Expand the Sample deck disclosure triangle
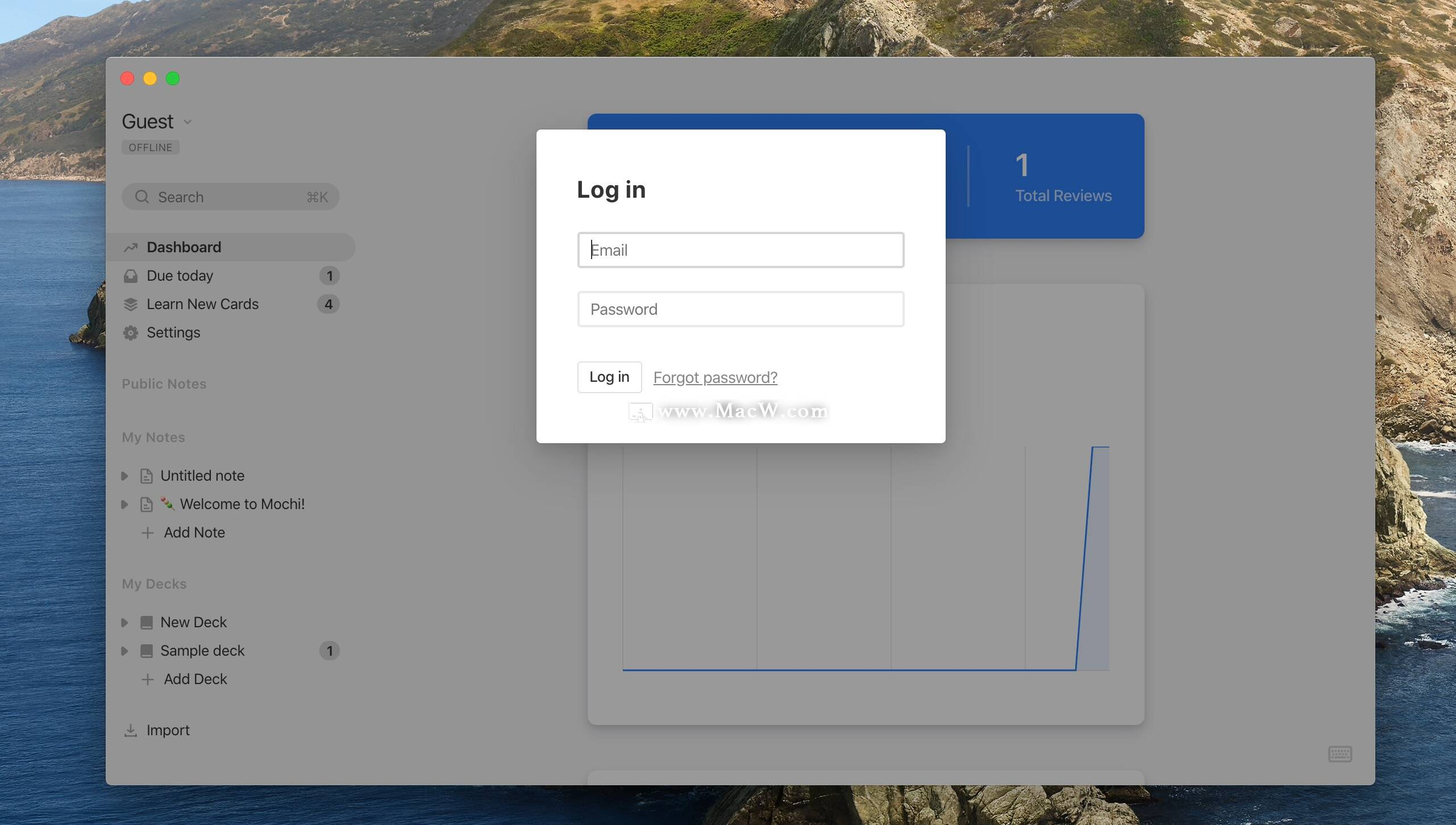Image resolution: width=1456 pixels, height=825 pixels. [x=124, y=651]
